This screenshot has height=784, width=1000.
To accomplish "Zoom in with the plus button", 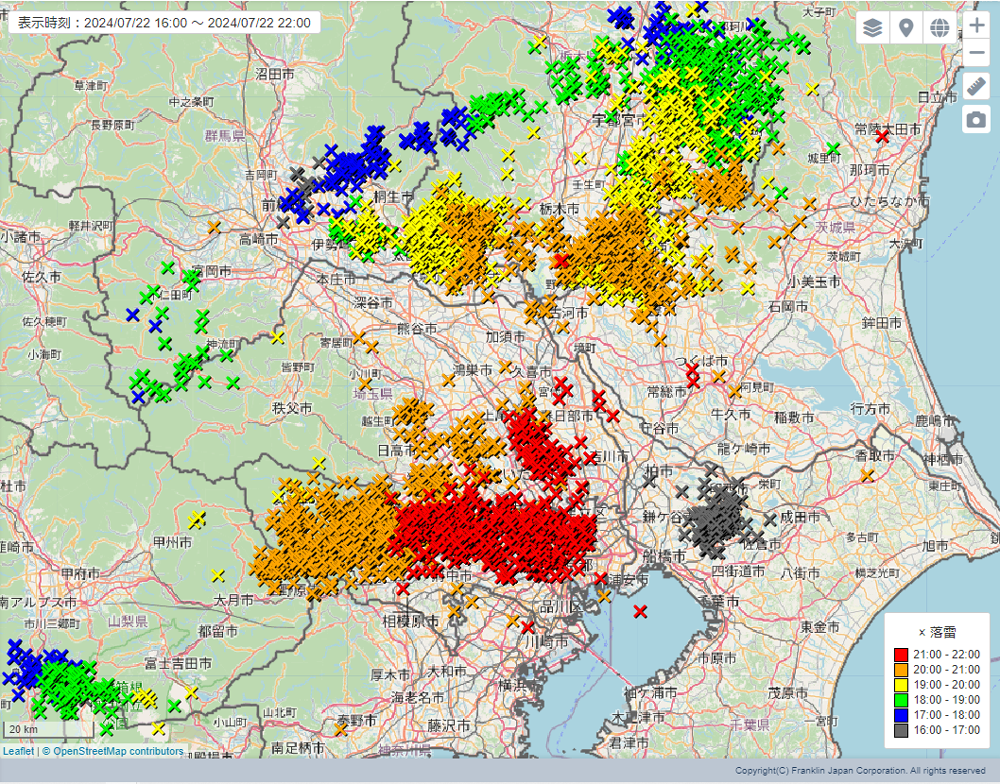I will click(976, 25).
